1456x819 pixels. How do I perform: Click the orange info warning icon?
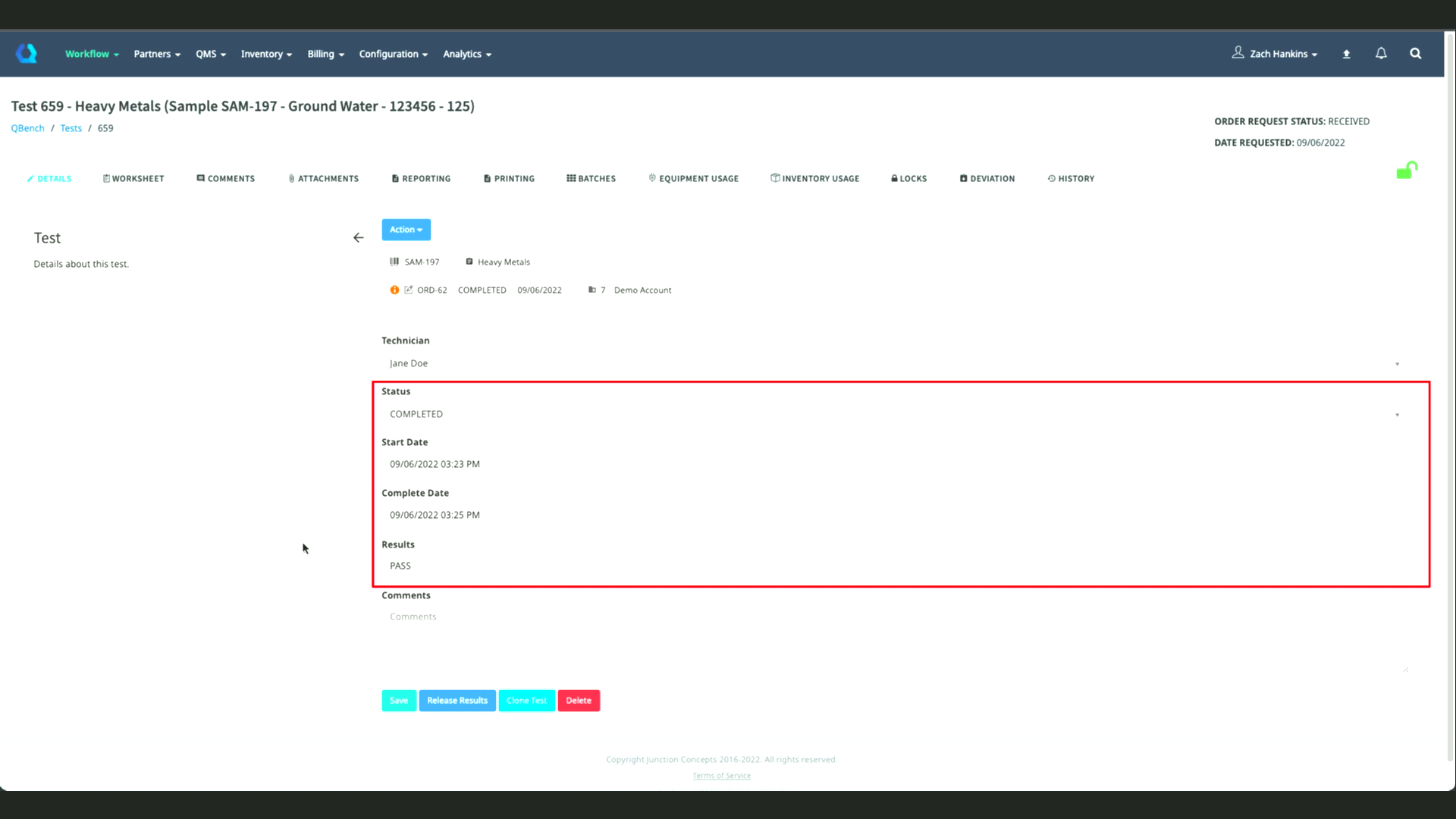click(394, 290)
